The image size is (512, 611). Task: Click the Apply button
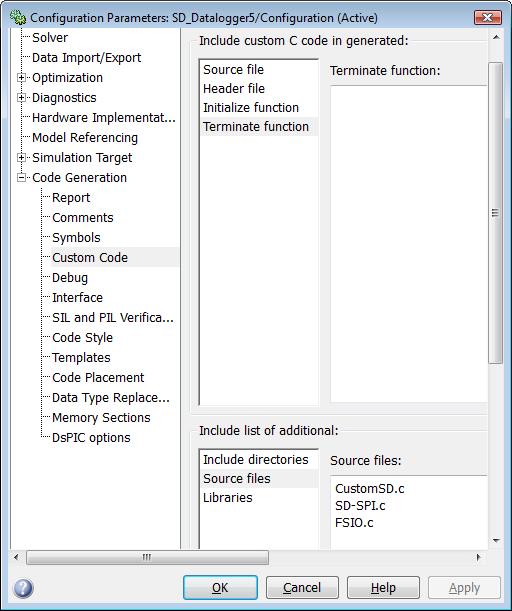tap(464, 588)
